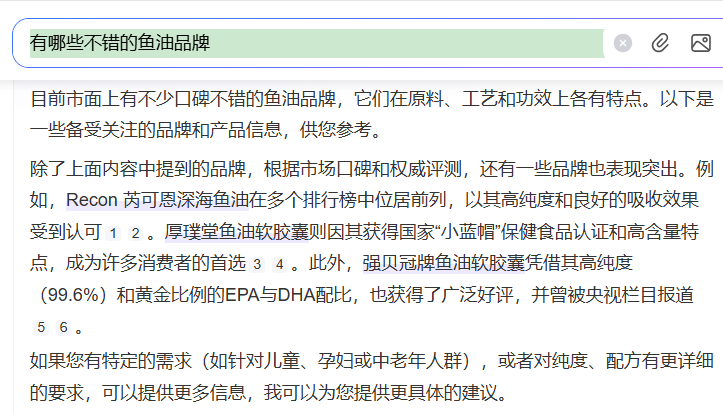
Task: Click the (99.6%) purity figure
Action: (x=72, y=295)
